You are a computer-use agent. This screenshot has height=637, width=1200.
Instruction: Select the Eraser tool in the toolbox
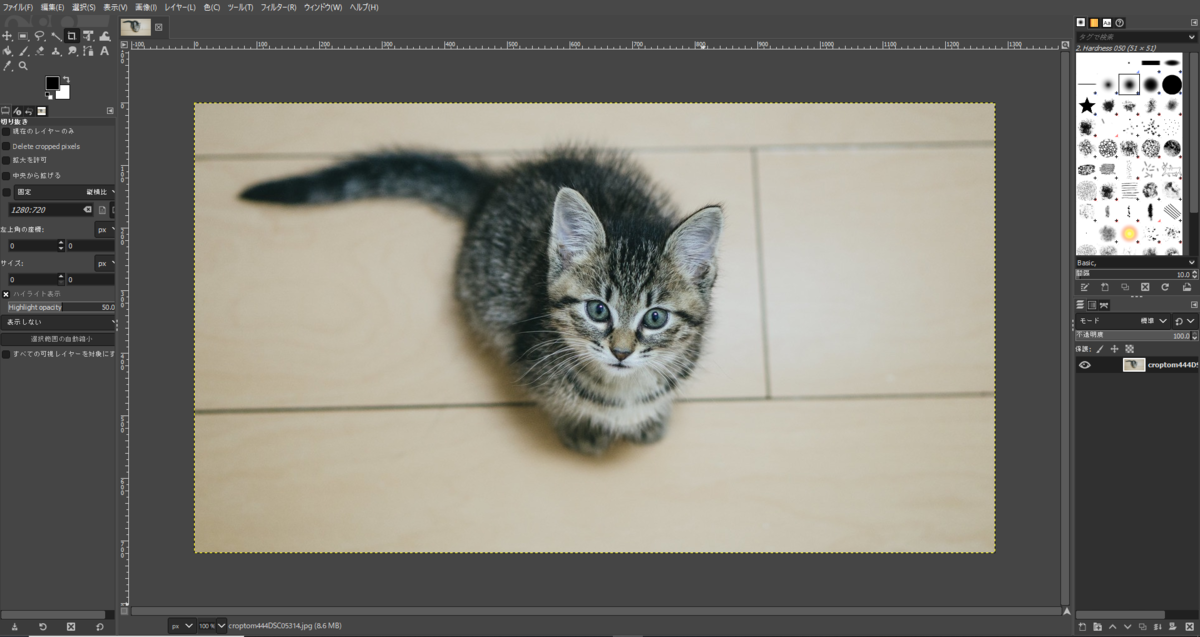coord(40,51)
